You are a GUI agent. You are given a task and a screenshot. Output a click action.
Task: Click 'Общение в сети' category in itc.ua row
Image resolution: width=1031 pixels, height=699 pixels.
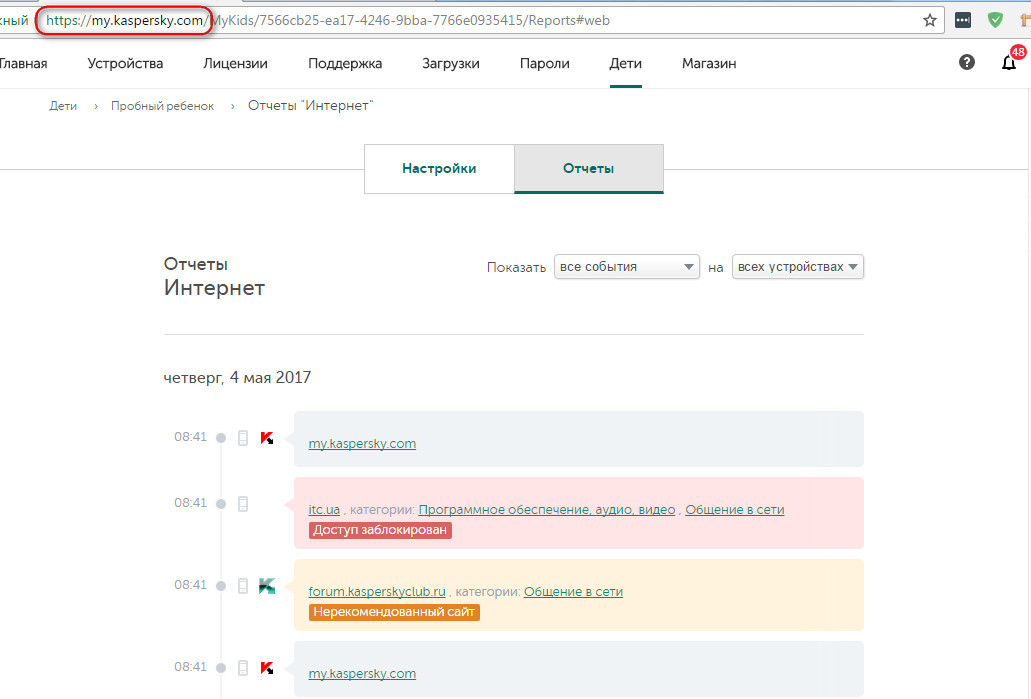click(x=734, y=510)
